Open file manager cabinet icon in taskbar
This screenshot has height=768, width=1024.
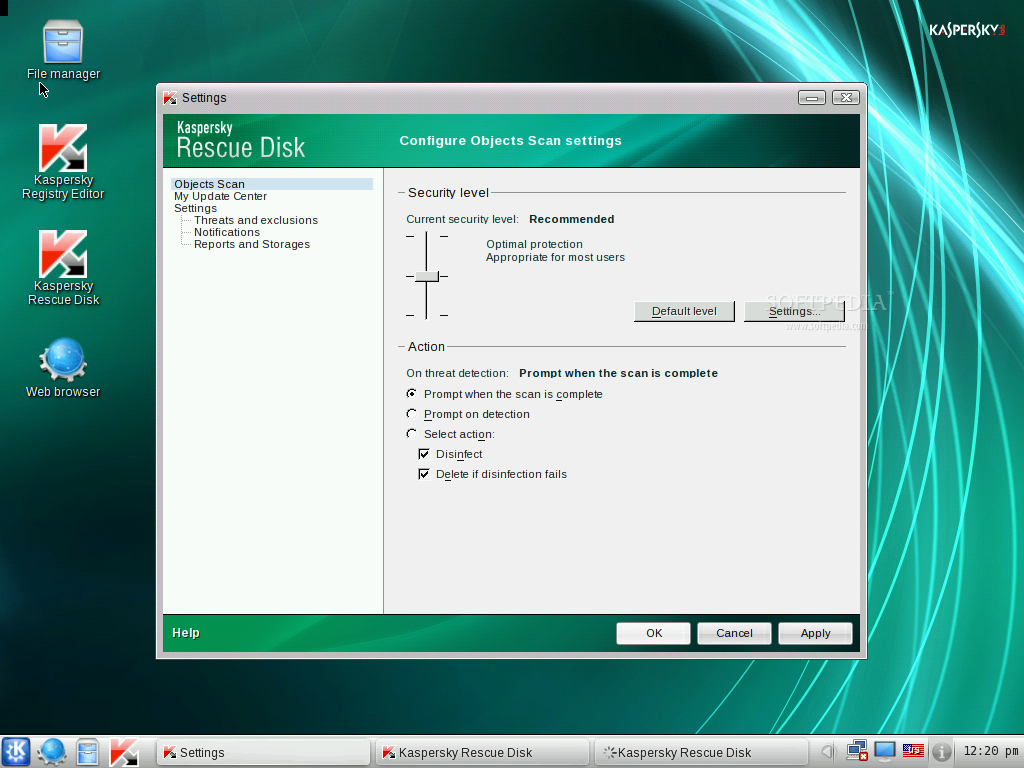point(87,752)
